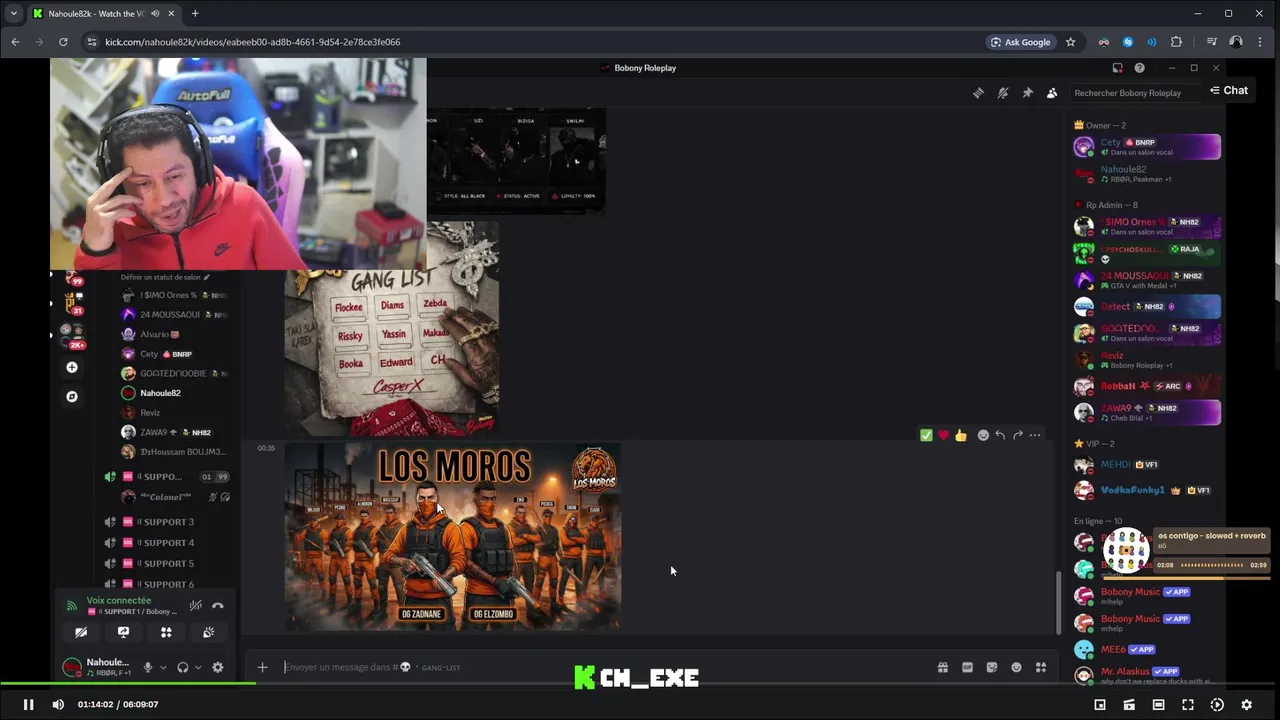The width and height of the screenshot is (1280, 720).
Task: Toggle Kick player picture-in-picture
Action: (x=1100, y=704)
